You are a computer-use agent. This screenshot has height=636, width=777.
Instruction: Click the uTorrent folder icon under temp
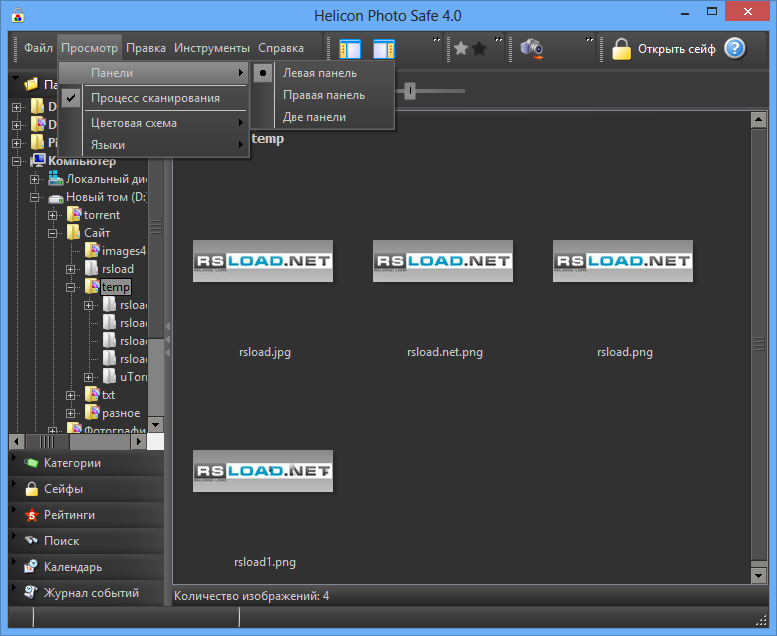click(x=110, y=376)
